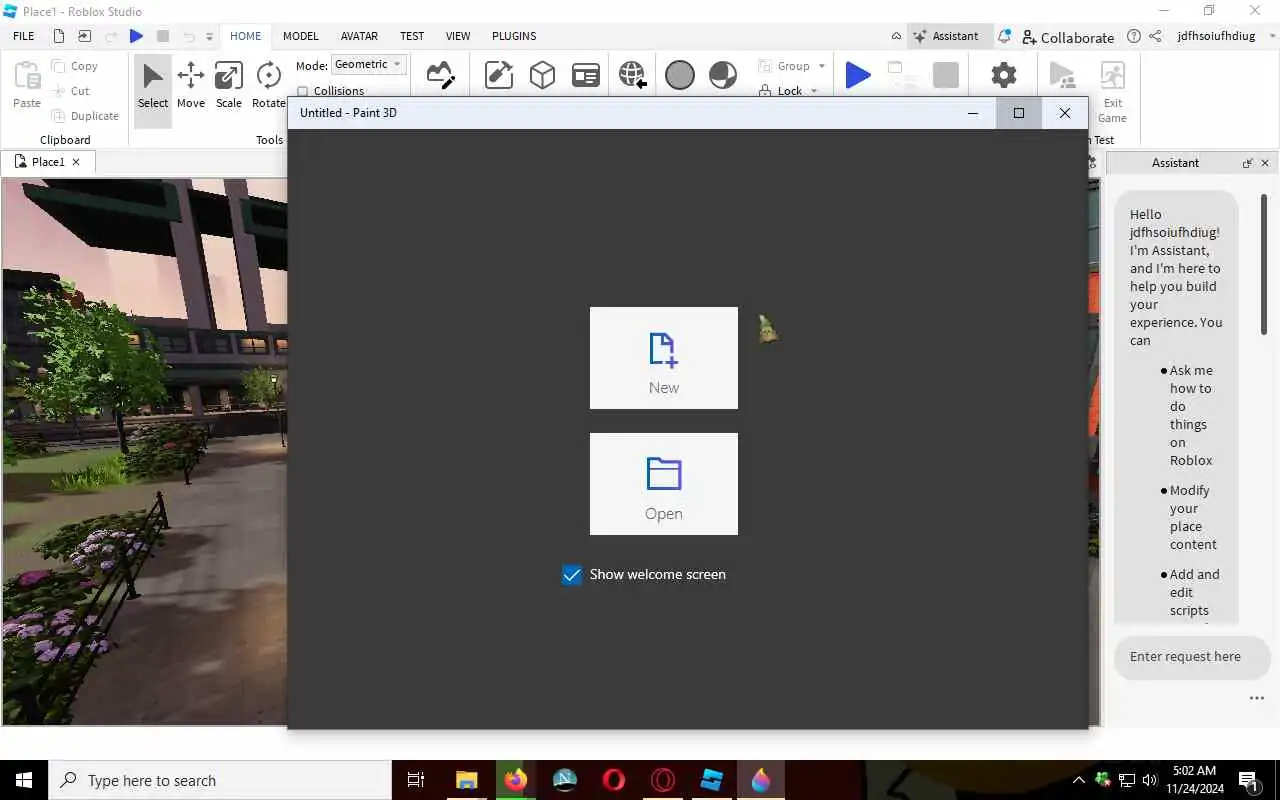
Task: Open File Explorer from the taskbar
Action: (467, 780)
